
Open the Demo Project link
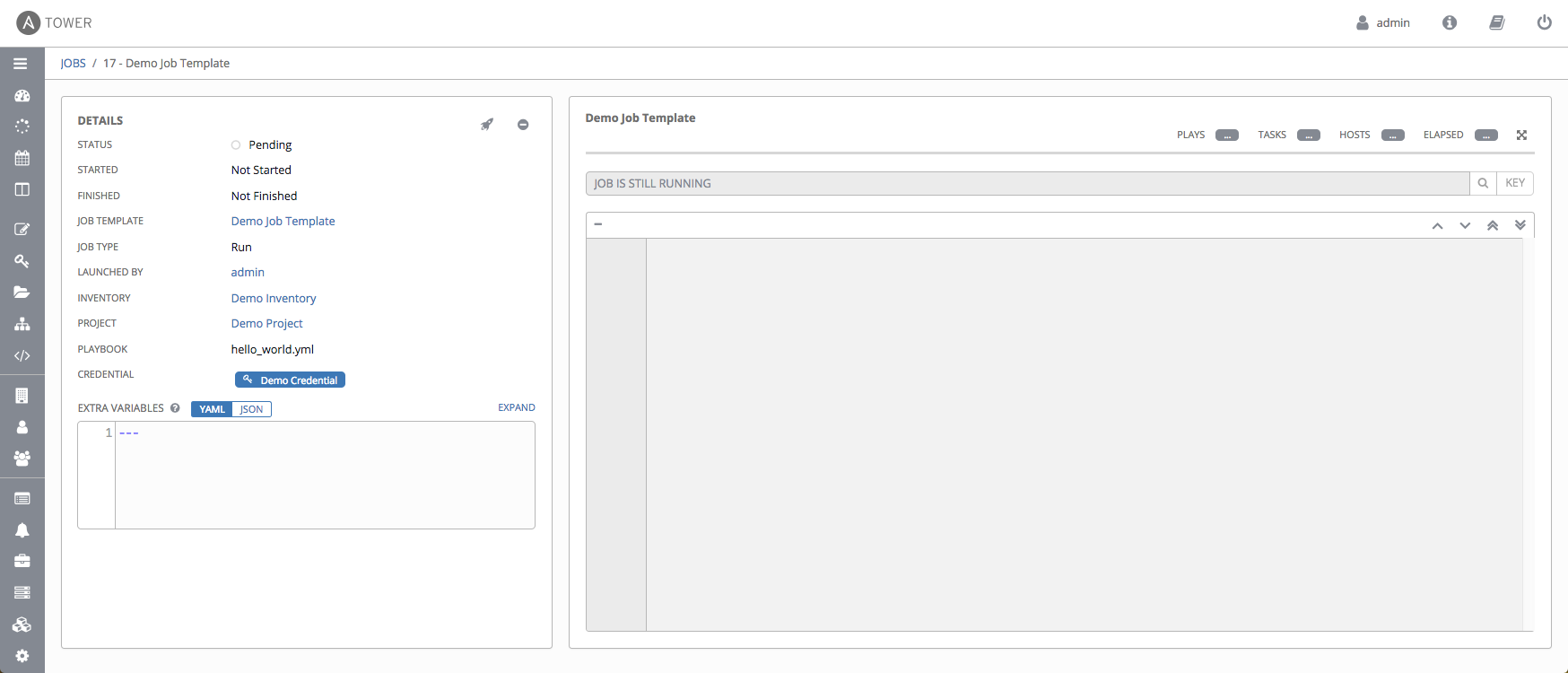pos(267,324)
